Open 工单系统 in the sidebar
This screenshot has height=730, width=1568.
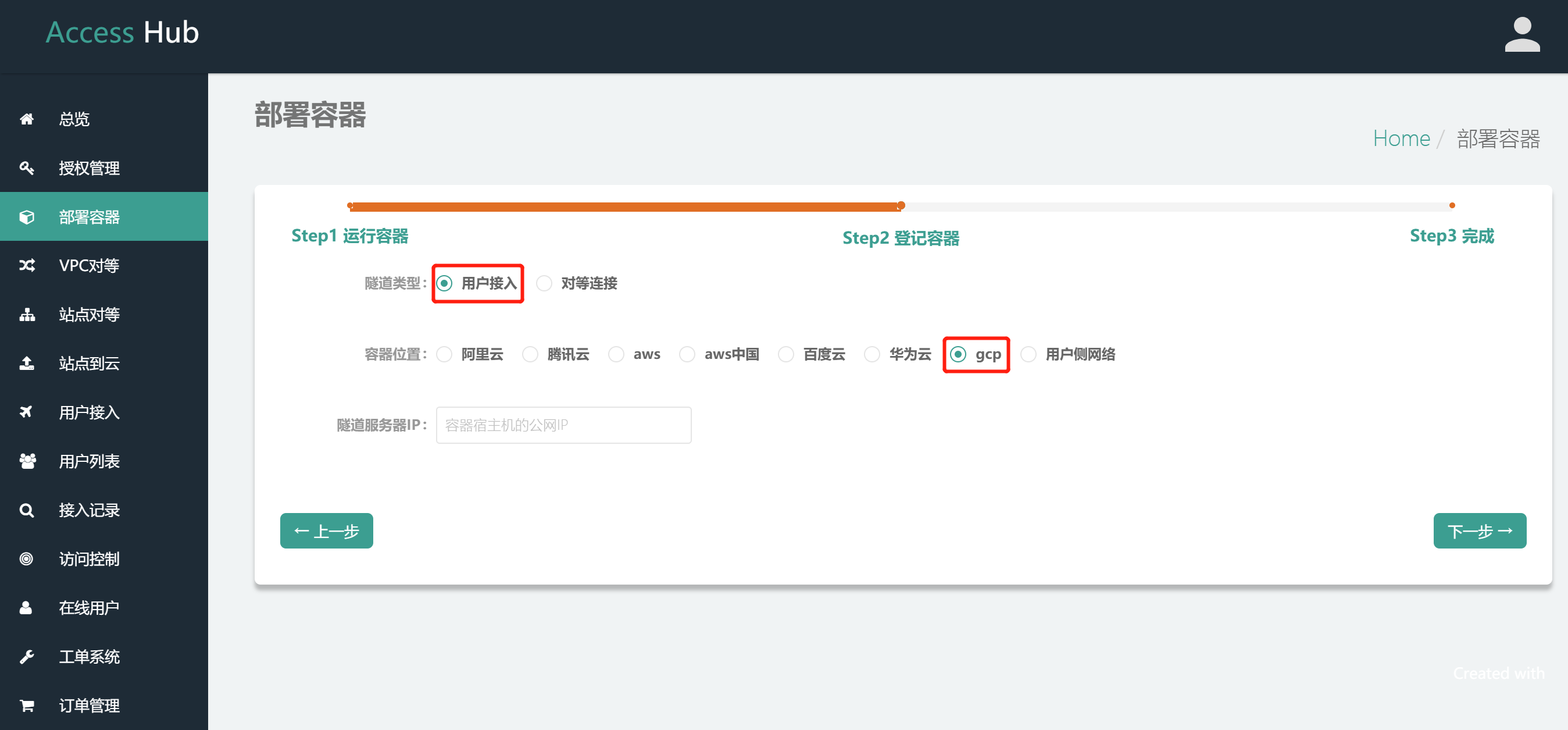(x=104, y=656)
